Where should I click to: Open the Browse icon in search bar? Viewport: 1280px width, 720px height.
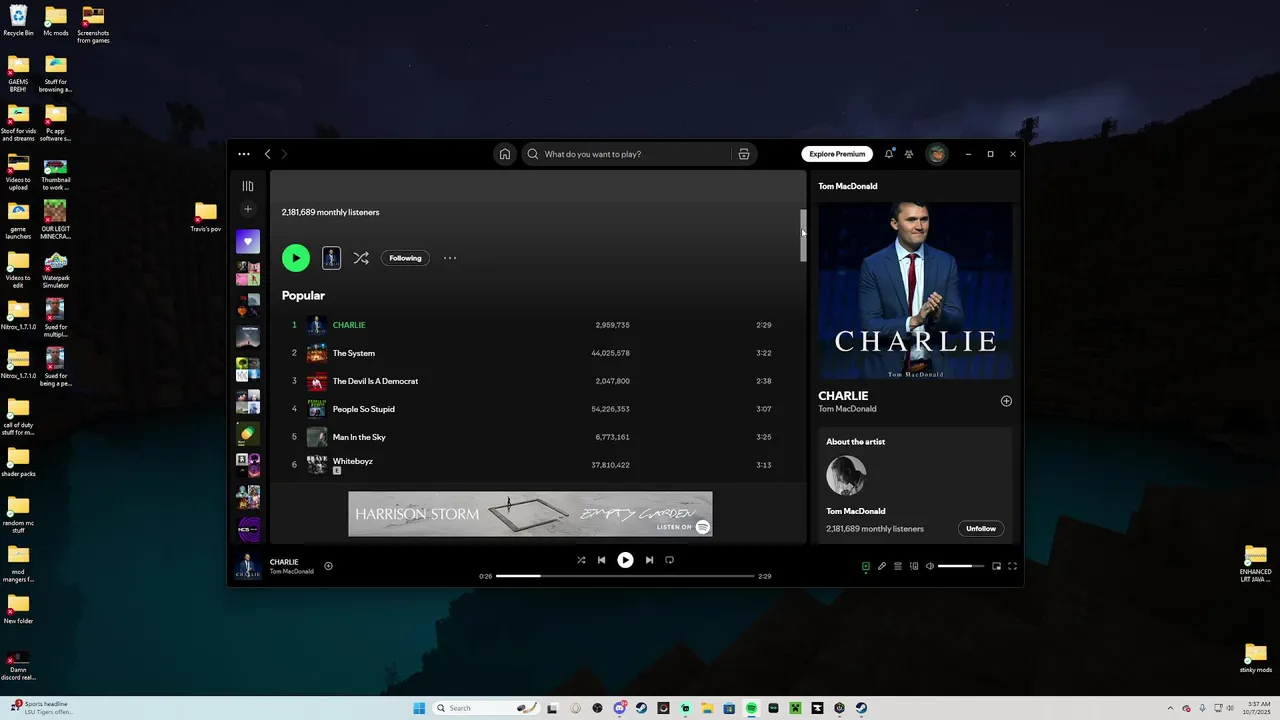pos(744,154)
